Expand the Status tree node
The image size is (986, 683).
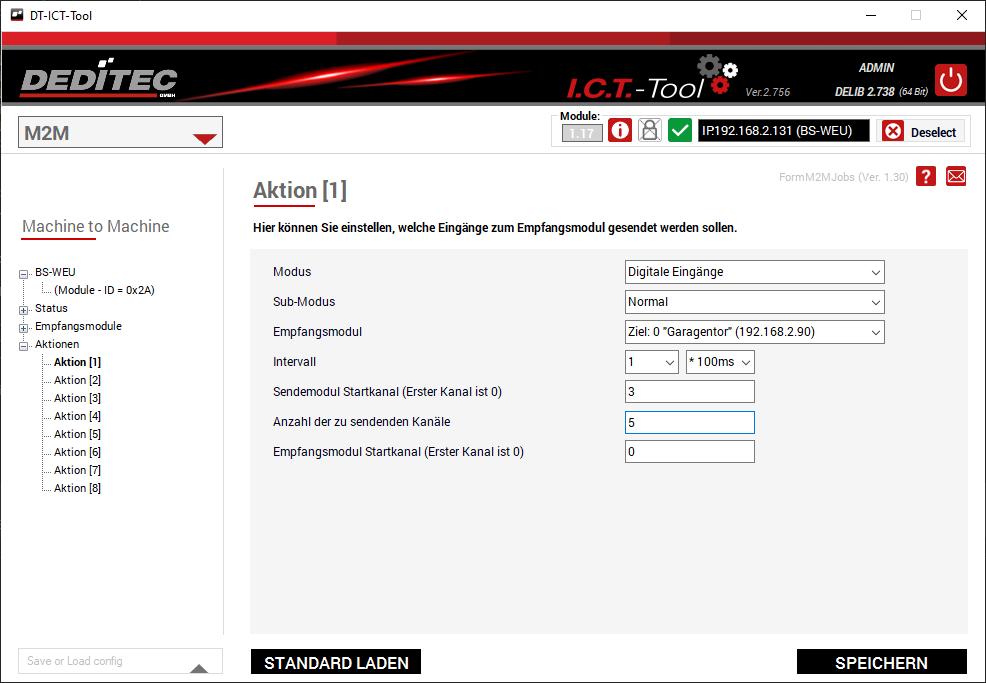click(24, 309)
